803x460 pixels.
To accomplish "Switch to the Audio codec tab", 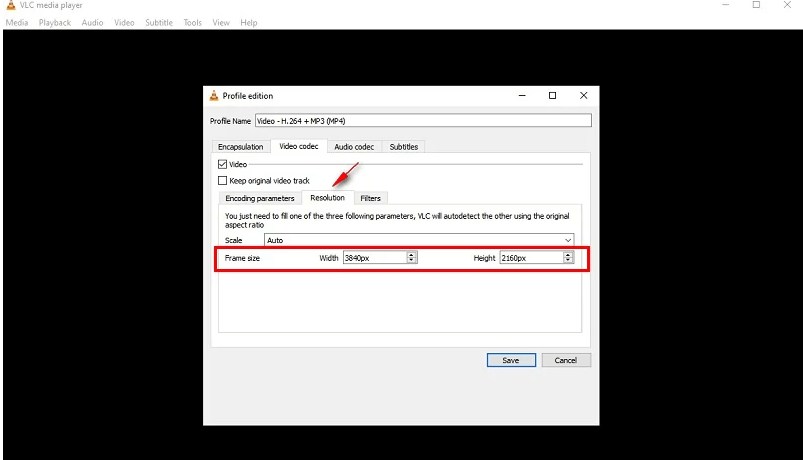I will click(x=354, y=147).
